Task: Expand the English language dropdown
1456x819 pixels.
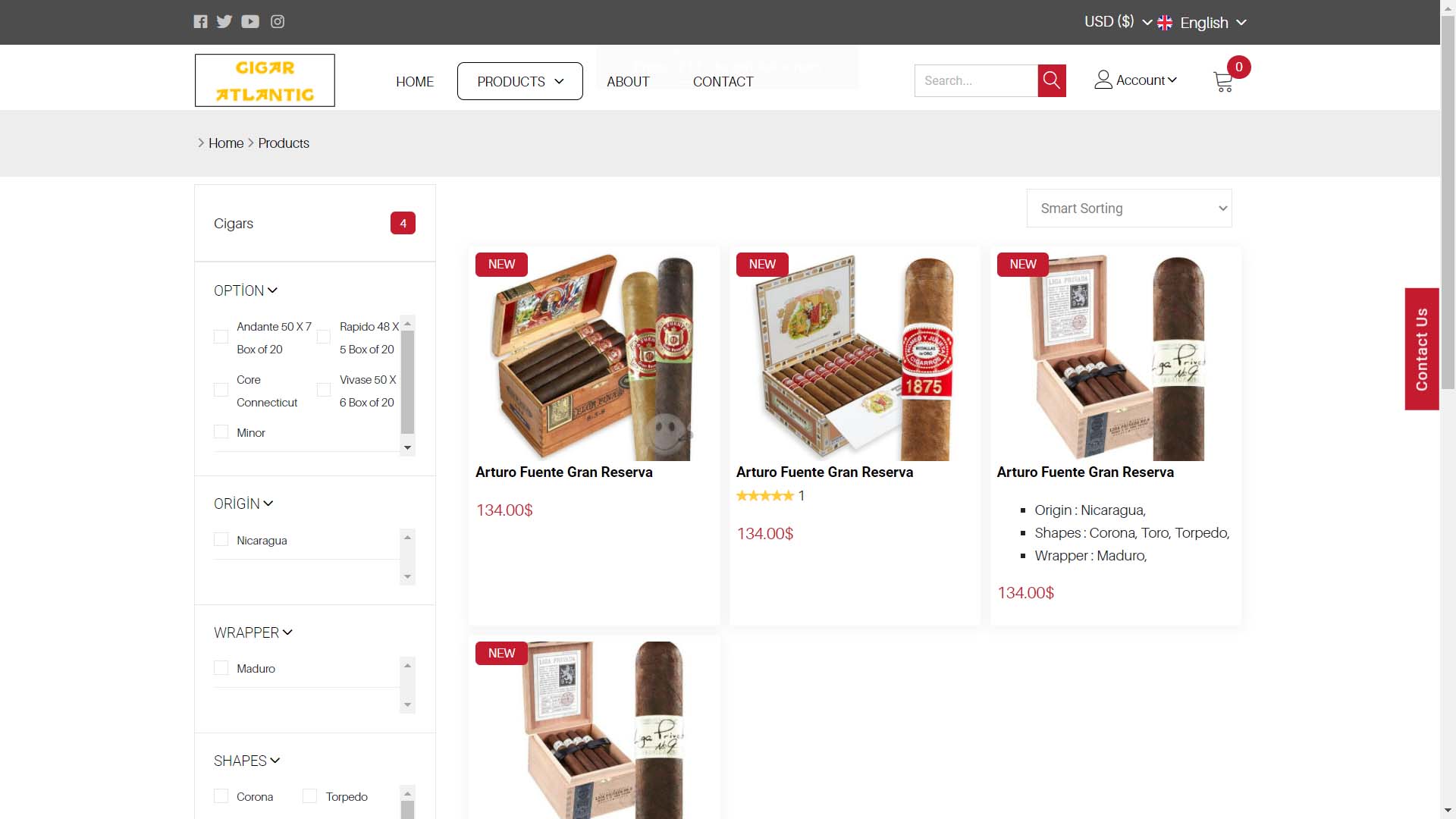Action: 1202,23
